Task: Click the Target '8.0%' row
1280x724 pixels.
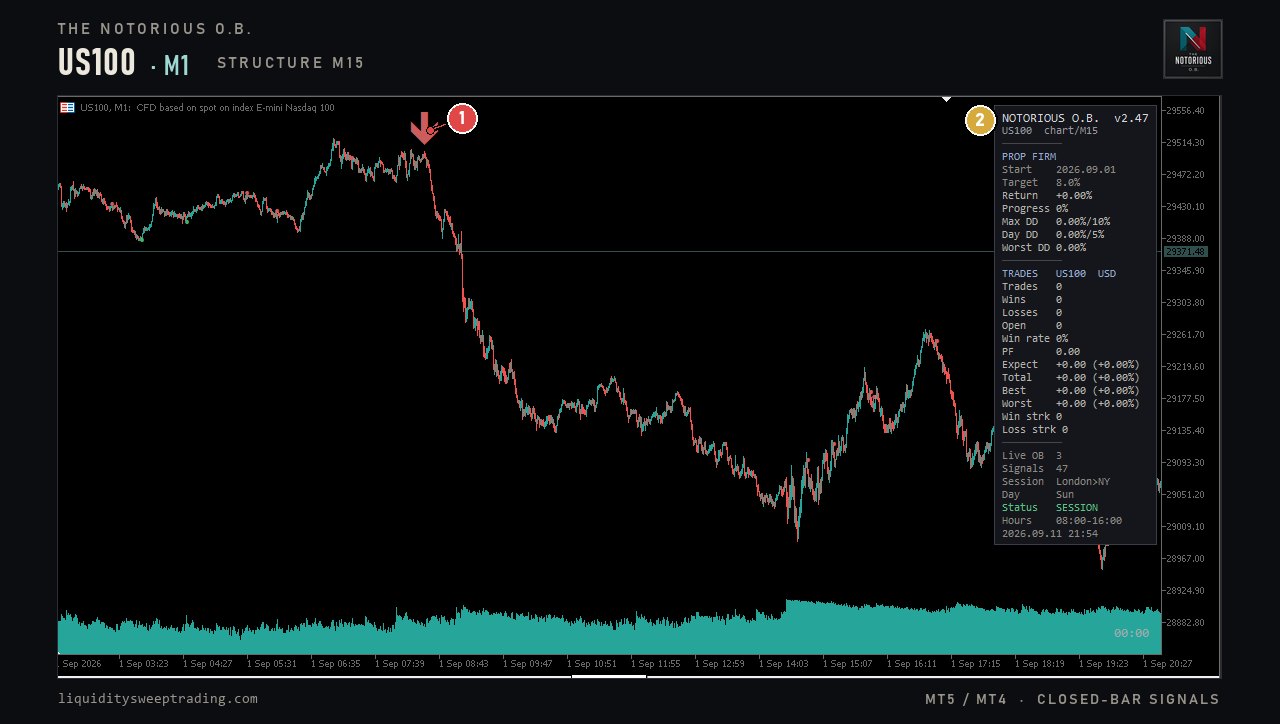Action: point(1041,183)
